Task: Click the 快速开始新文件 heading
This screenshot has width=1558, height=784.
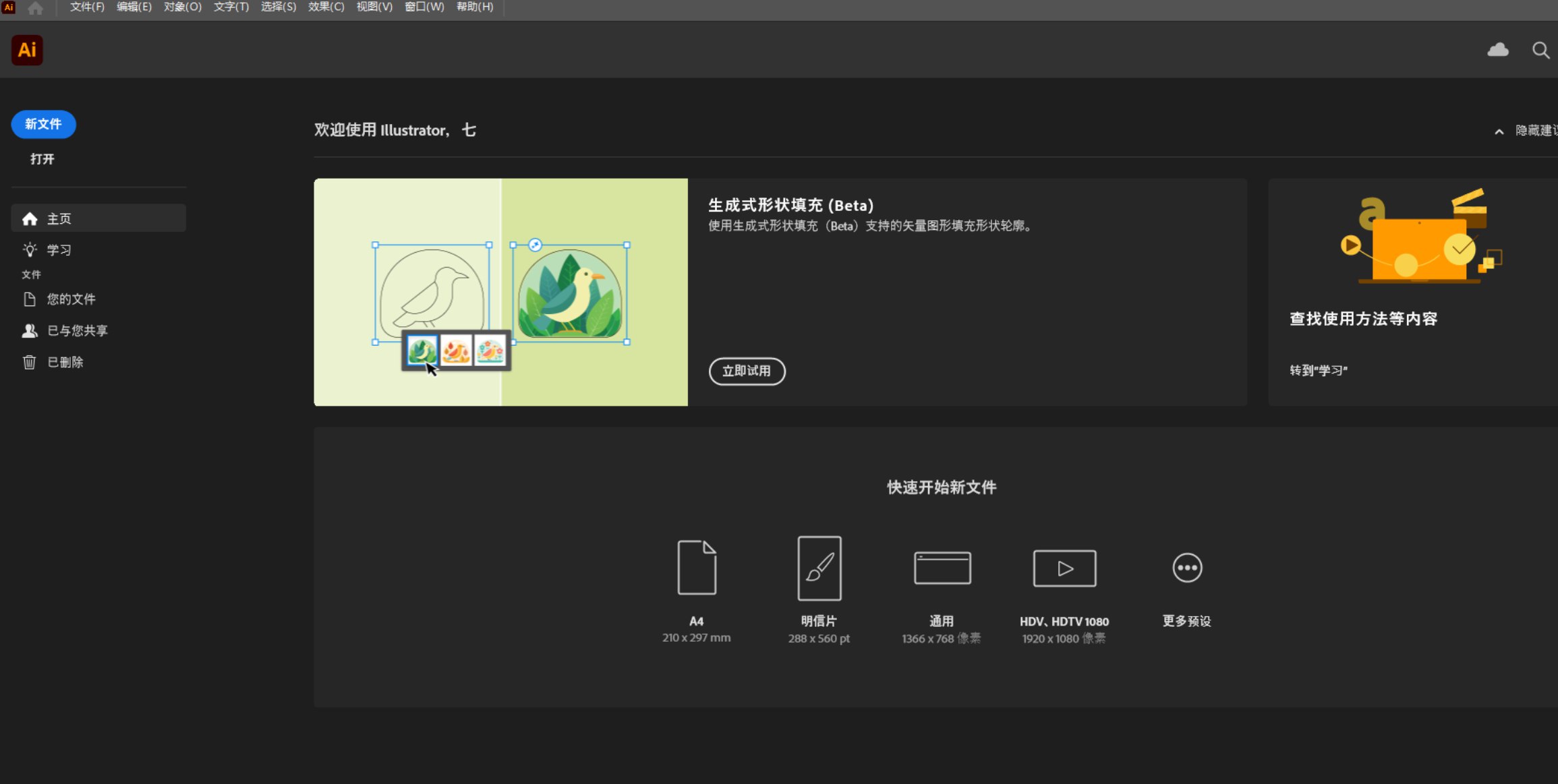Action: point(942,487)
